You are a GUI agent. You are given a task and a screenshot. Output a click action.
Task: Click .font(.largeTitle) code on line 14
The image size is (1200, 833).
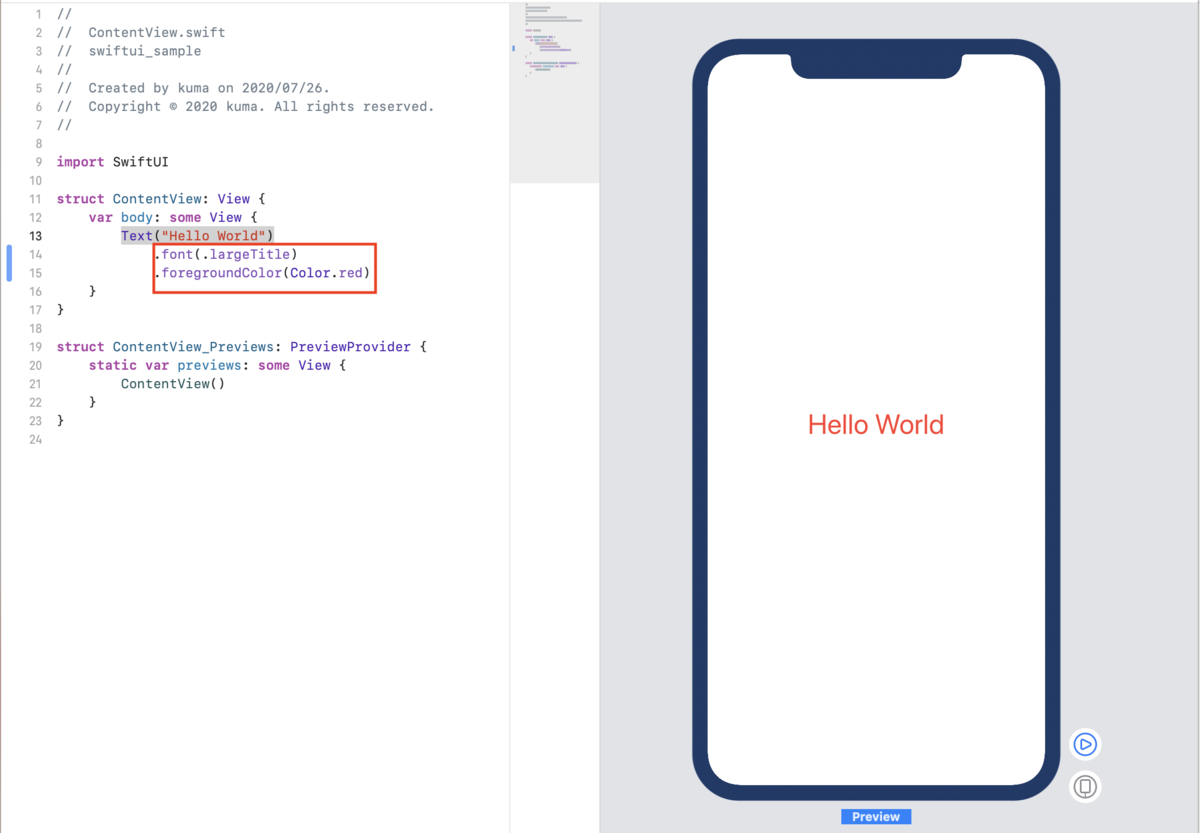point(226,254)
